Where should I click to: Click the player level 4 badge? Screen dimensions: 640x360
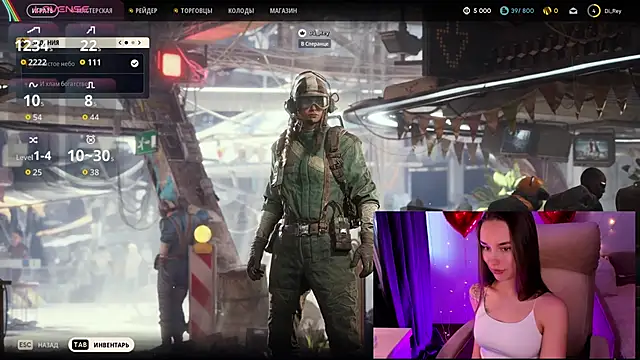click(x=593, y=11)
